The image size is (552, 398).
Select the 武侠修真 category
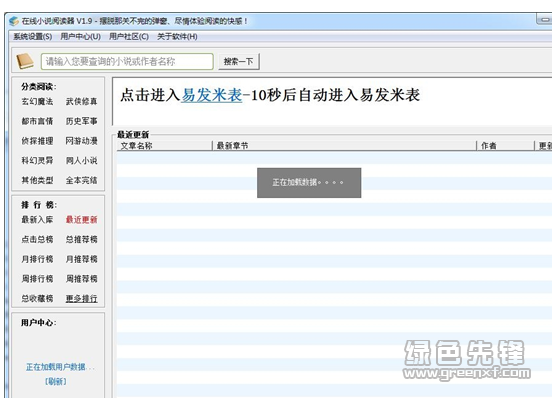[x=81, y=102]
